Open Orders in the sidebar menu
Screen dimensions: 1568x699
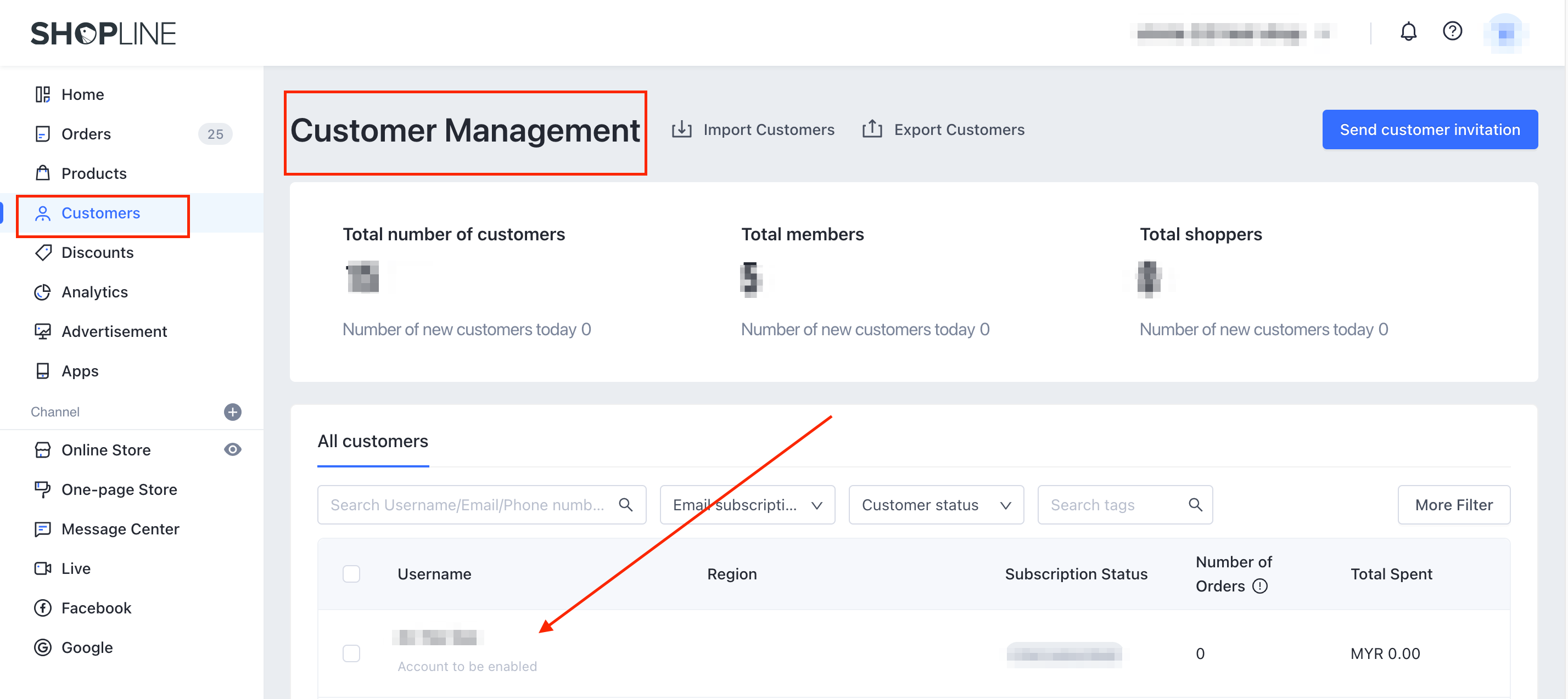coord(86,134)
